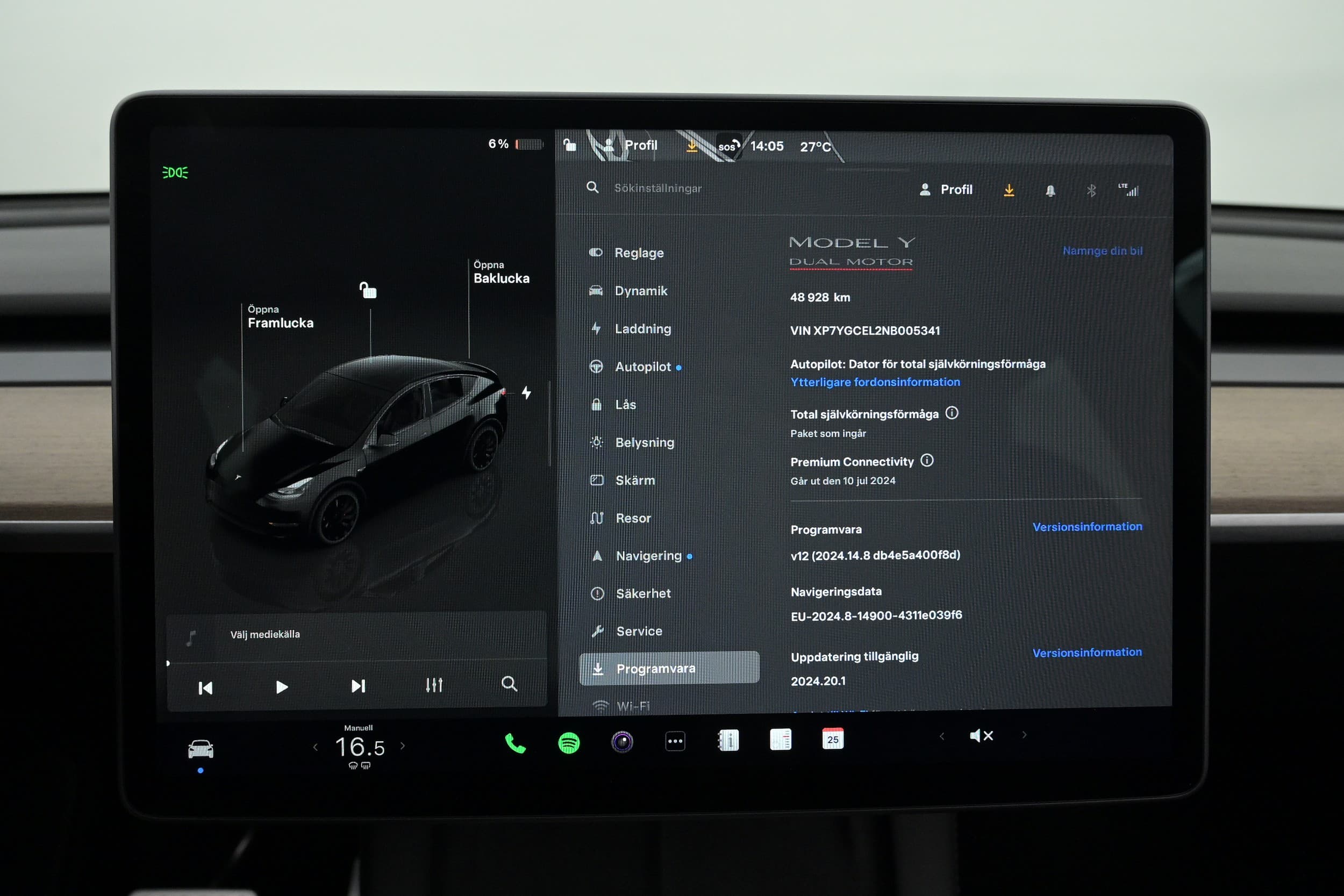Select the Programvara menu item
The image size is (1344, 896).
tap(669, 668)
